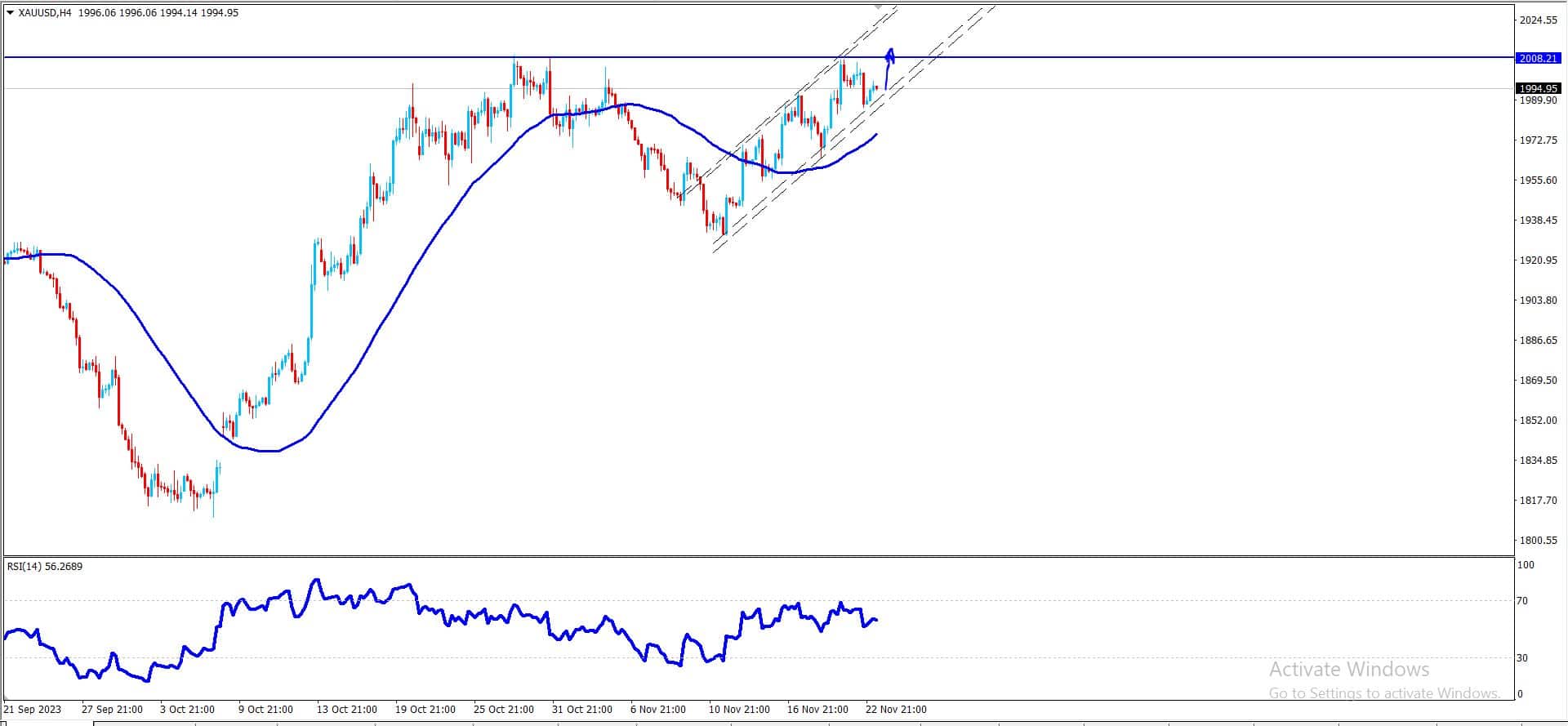This screenshot has height=726, width=1568.
Task: Click the OHLC values 1996.06 1996.06 1994.14 1994.95
Action: tap(160, 12)
